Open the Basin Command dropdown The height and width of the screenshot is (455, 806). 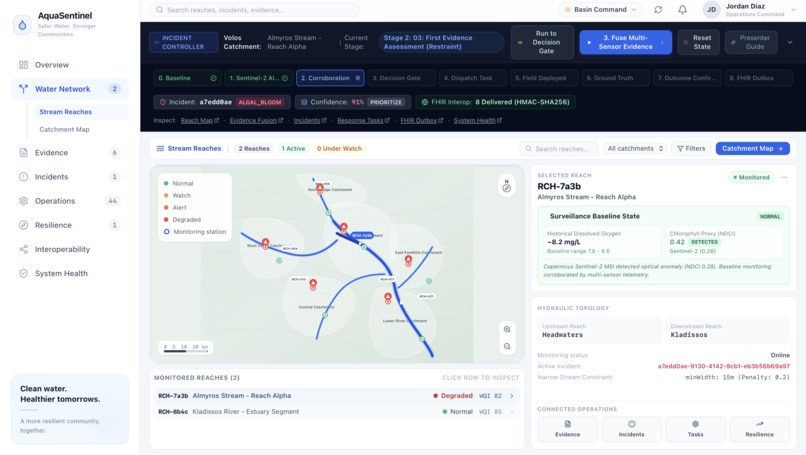(x=601, y=10)
